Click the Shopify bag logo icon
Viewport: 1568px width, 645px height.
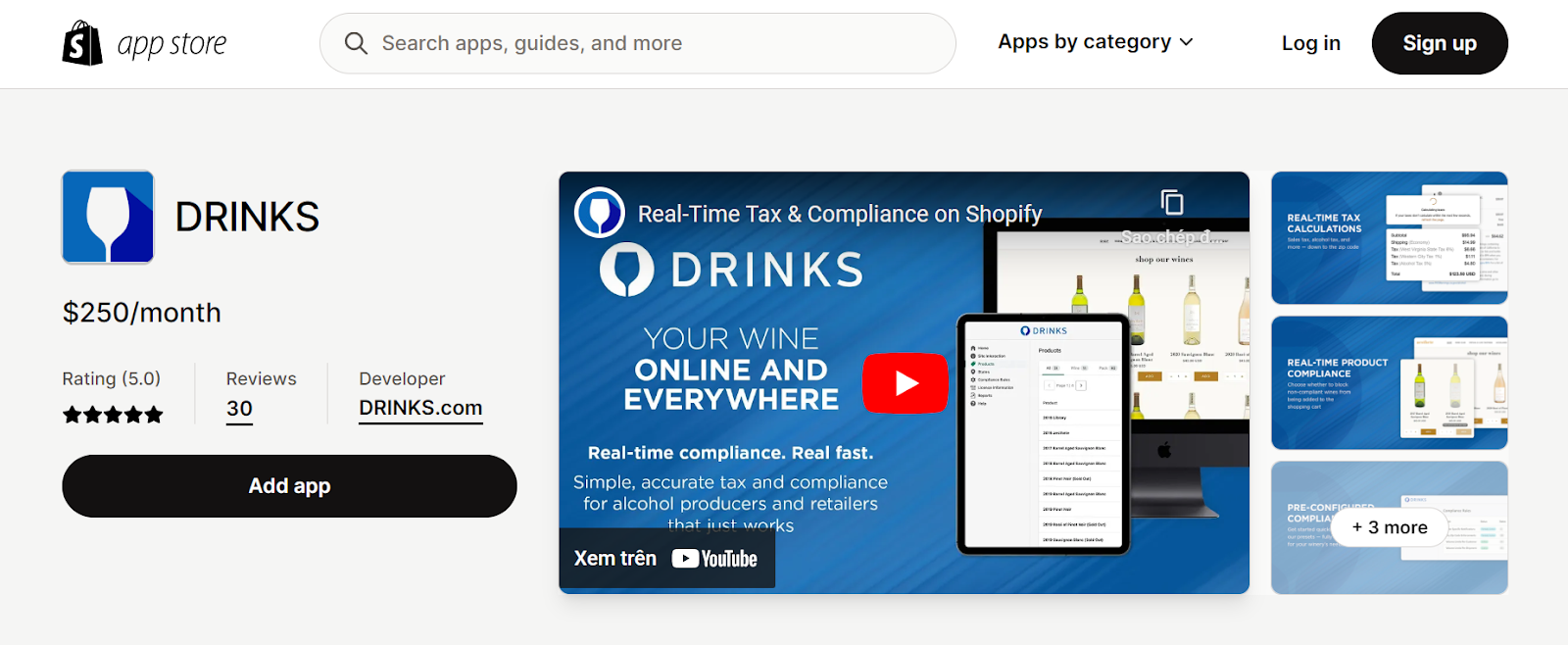[x=82, y=43]
